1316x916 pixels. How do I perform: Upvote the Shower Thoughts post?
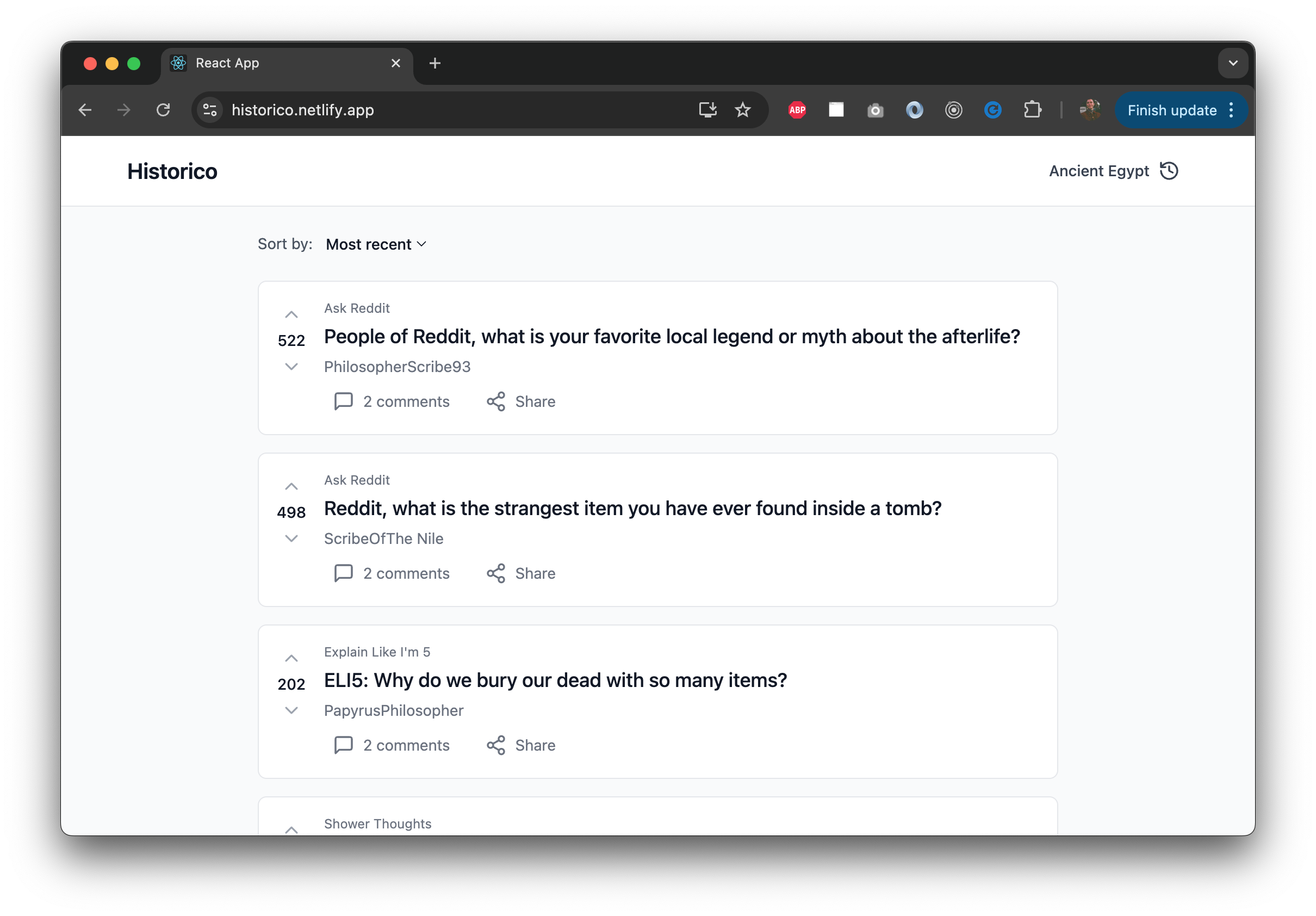click(x=291, y=830)
